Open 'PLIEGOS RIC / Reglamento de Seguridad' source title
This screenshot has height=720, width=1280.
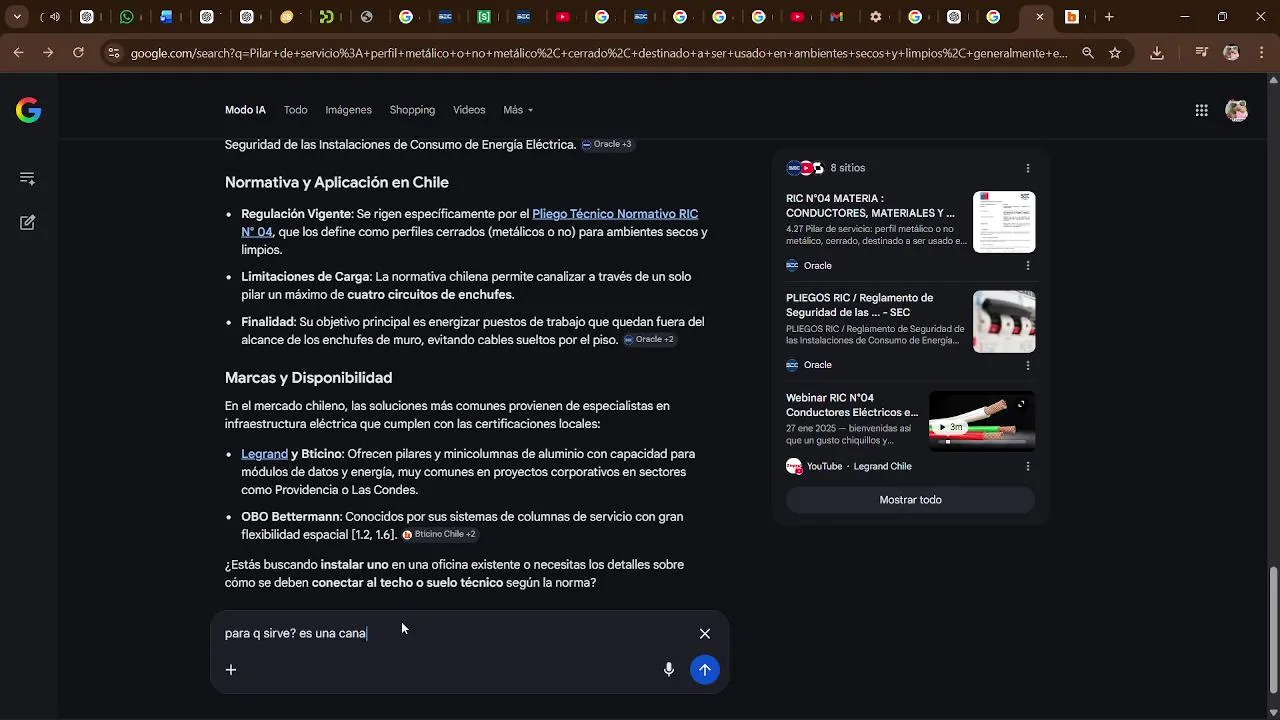coord(860,305)
